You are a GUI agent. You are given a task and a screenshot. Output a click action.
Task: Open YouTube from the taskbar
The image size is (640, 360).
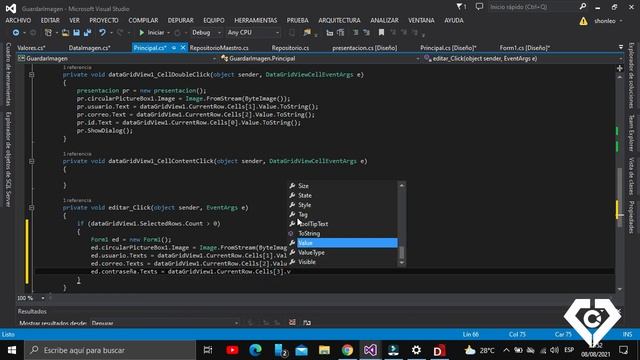(232, 350)
